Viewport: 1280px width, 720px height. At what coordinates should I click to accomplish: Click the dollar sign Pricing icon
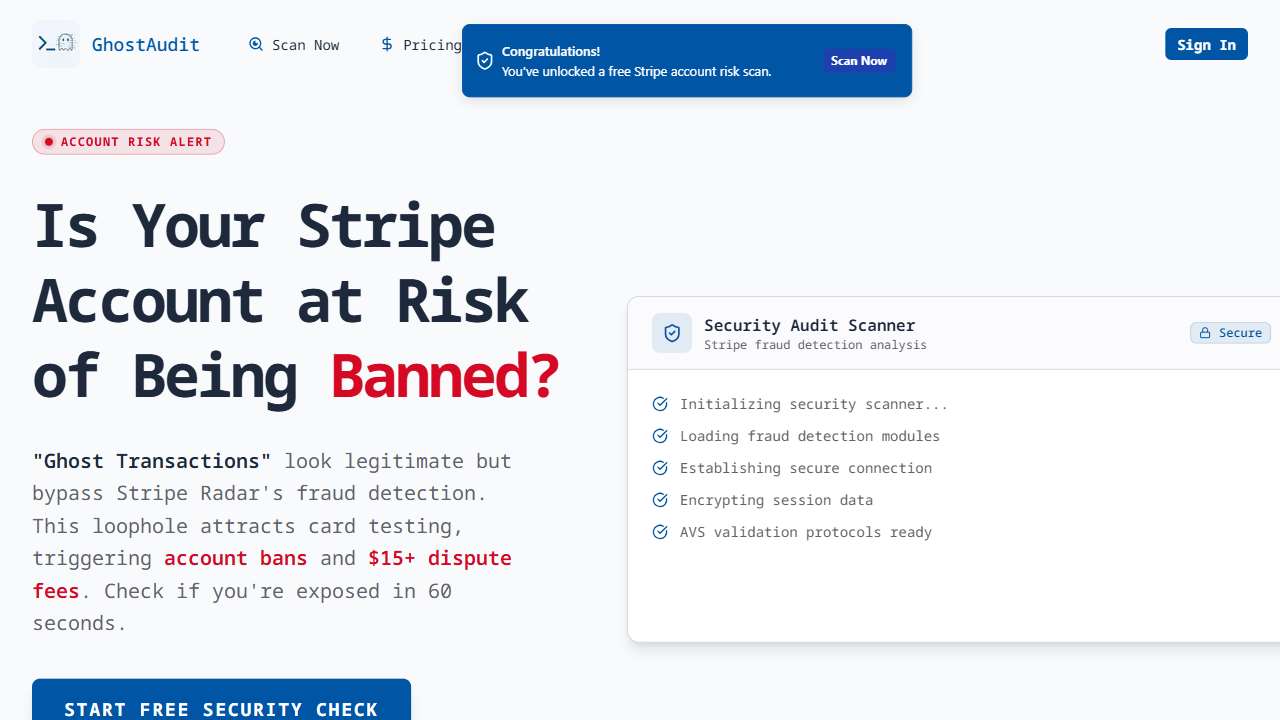tap(387, 45)
